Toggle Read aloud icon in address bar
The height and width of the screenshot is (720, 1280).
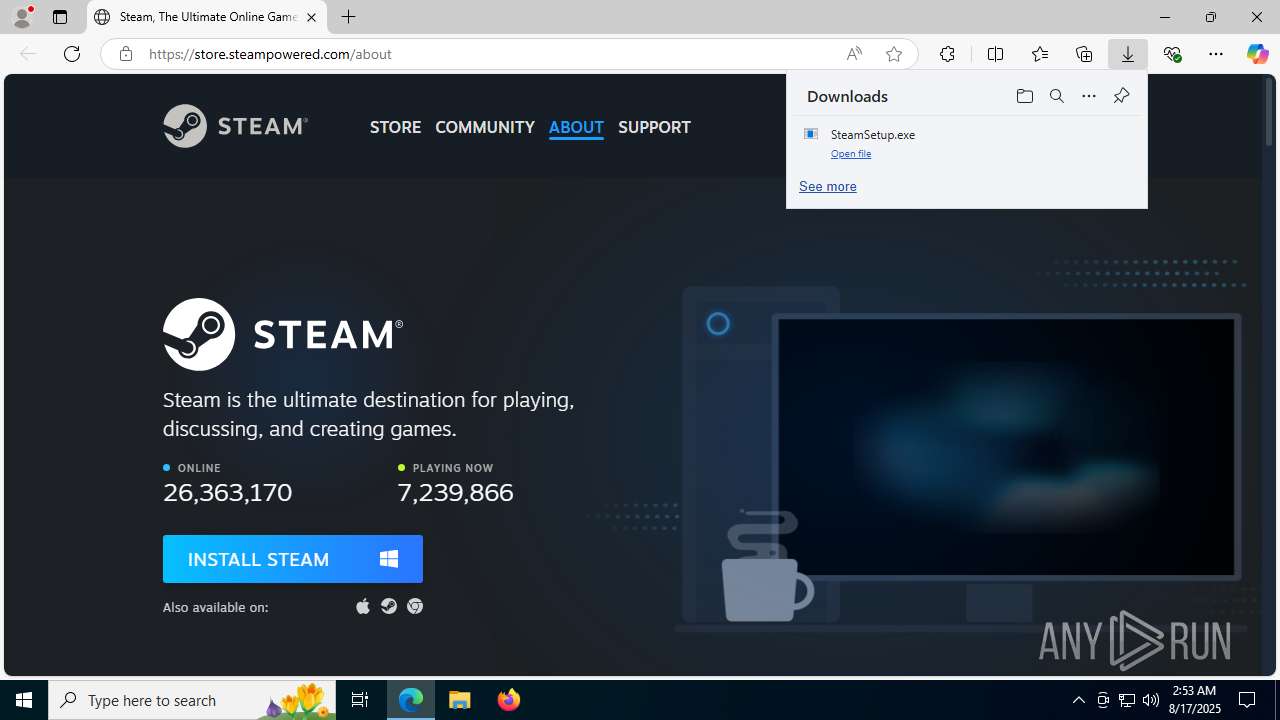point(854,54)
